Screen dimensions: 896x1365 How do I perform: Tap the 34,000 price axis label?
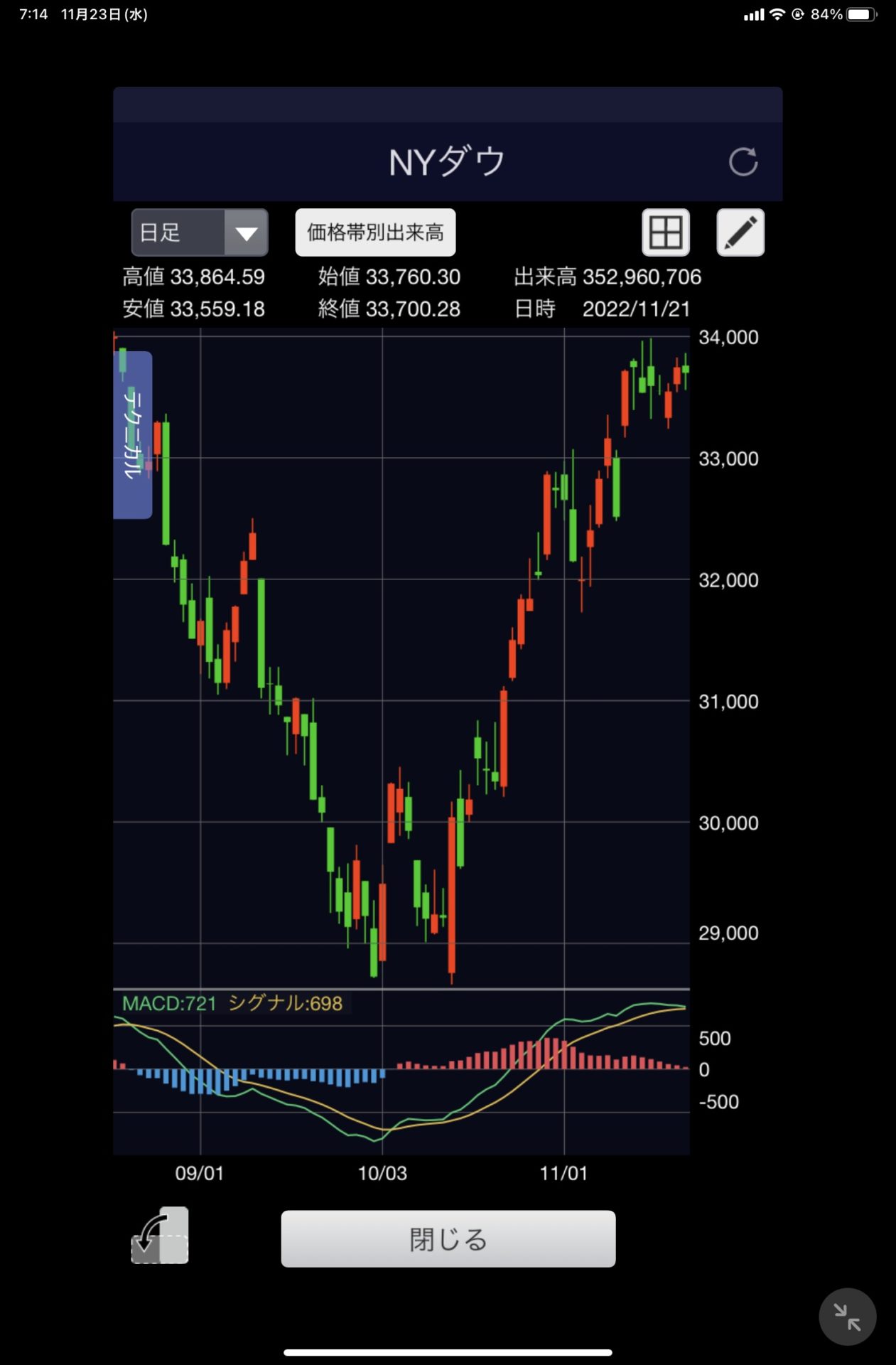pyautogui.click(x=728, y=338)
